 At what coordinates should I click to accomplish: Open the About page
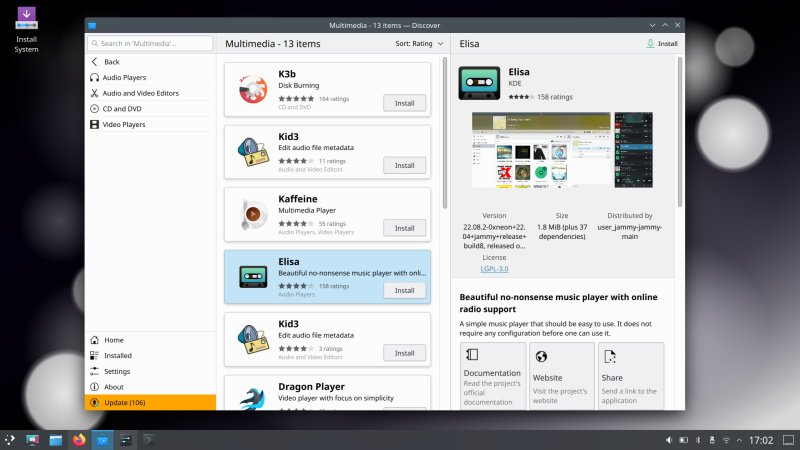[x=150, y=387]
